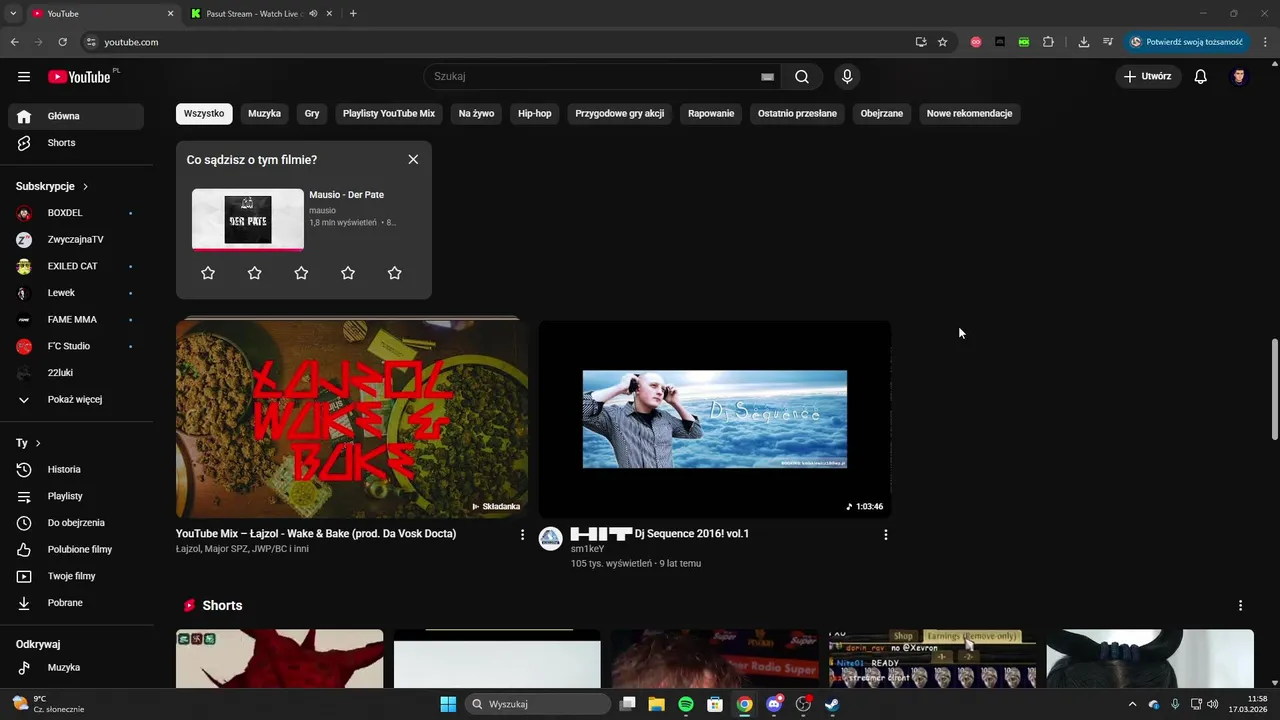Open Pobrane downloads in the sidebar

click(x=76, y=603)
